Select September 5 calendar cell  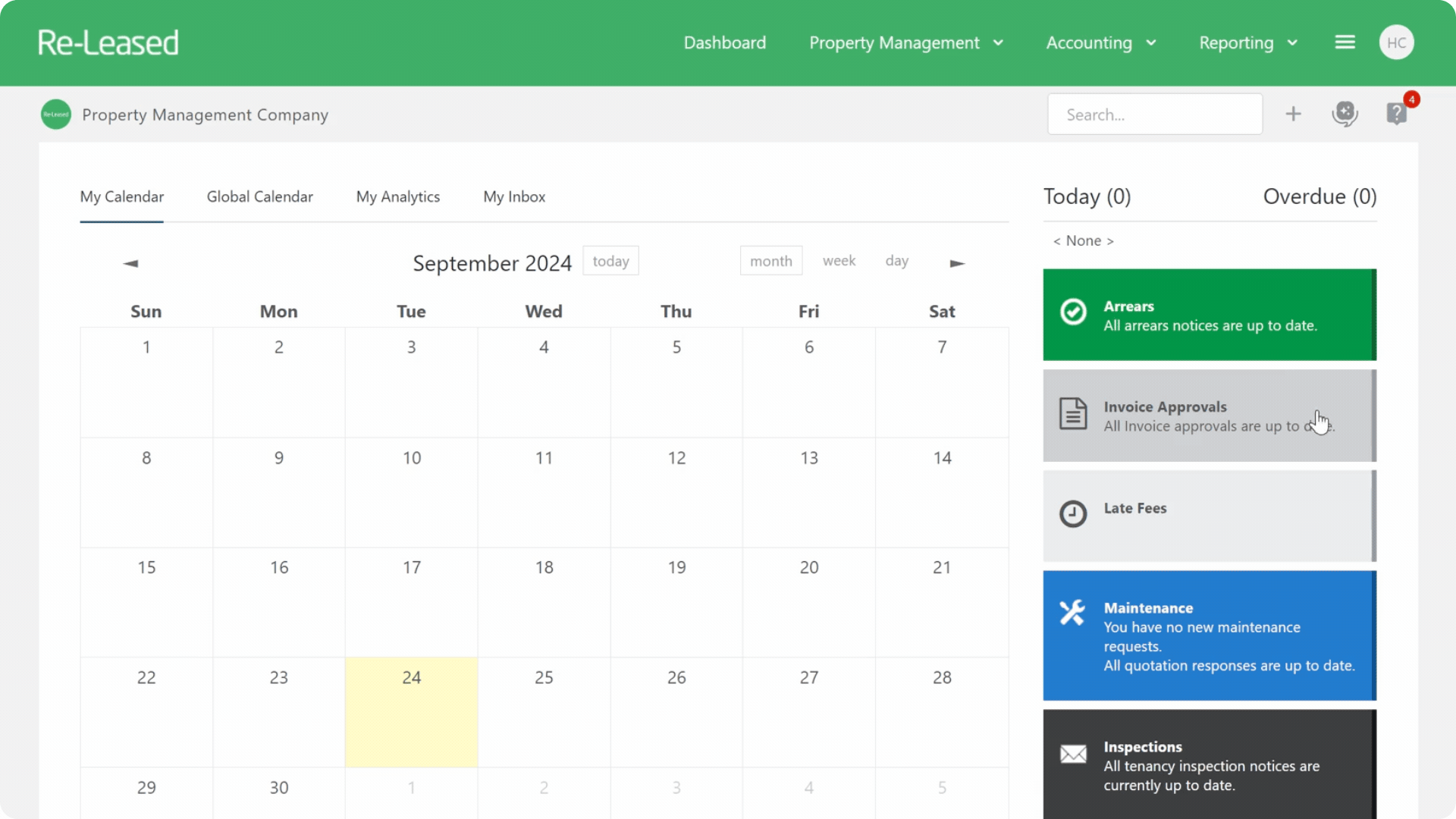point(676,382)
